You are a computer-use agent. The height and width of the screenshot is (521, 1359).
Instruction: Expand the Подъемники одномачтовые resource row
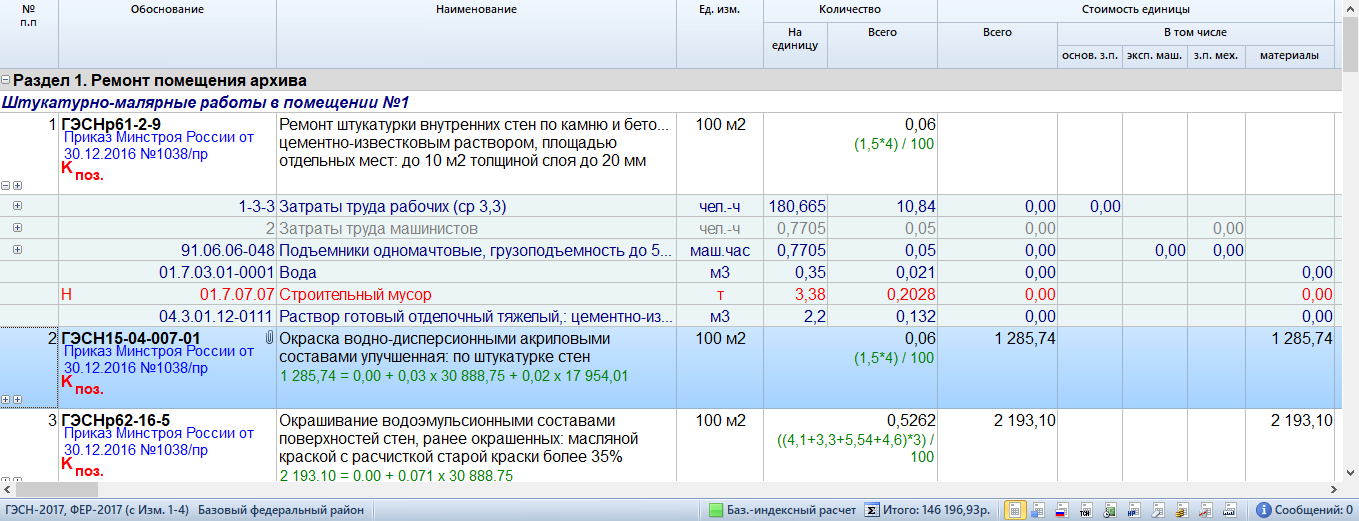(x=17, y=250)
